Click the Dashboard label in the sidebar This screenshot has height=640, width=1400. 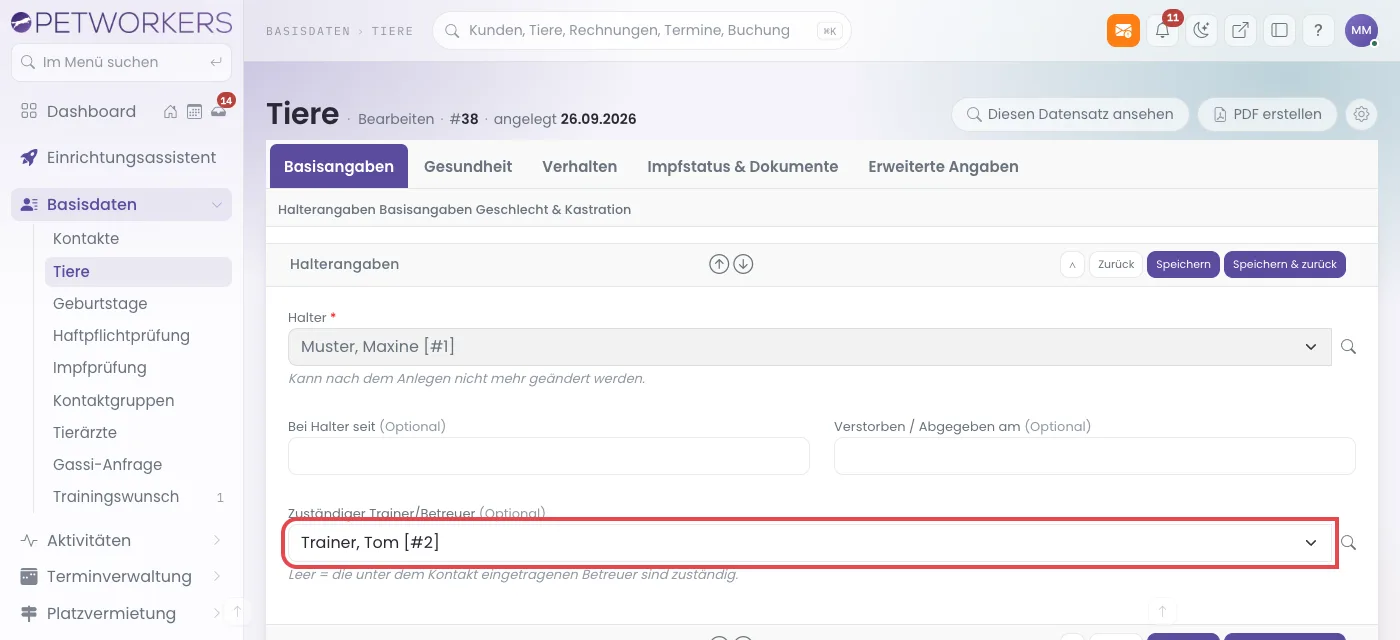91,111
